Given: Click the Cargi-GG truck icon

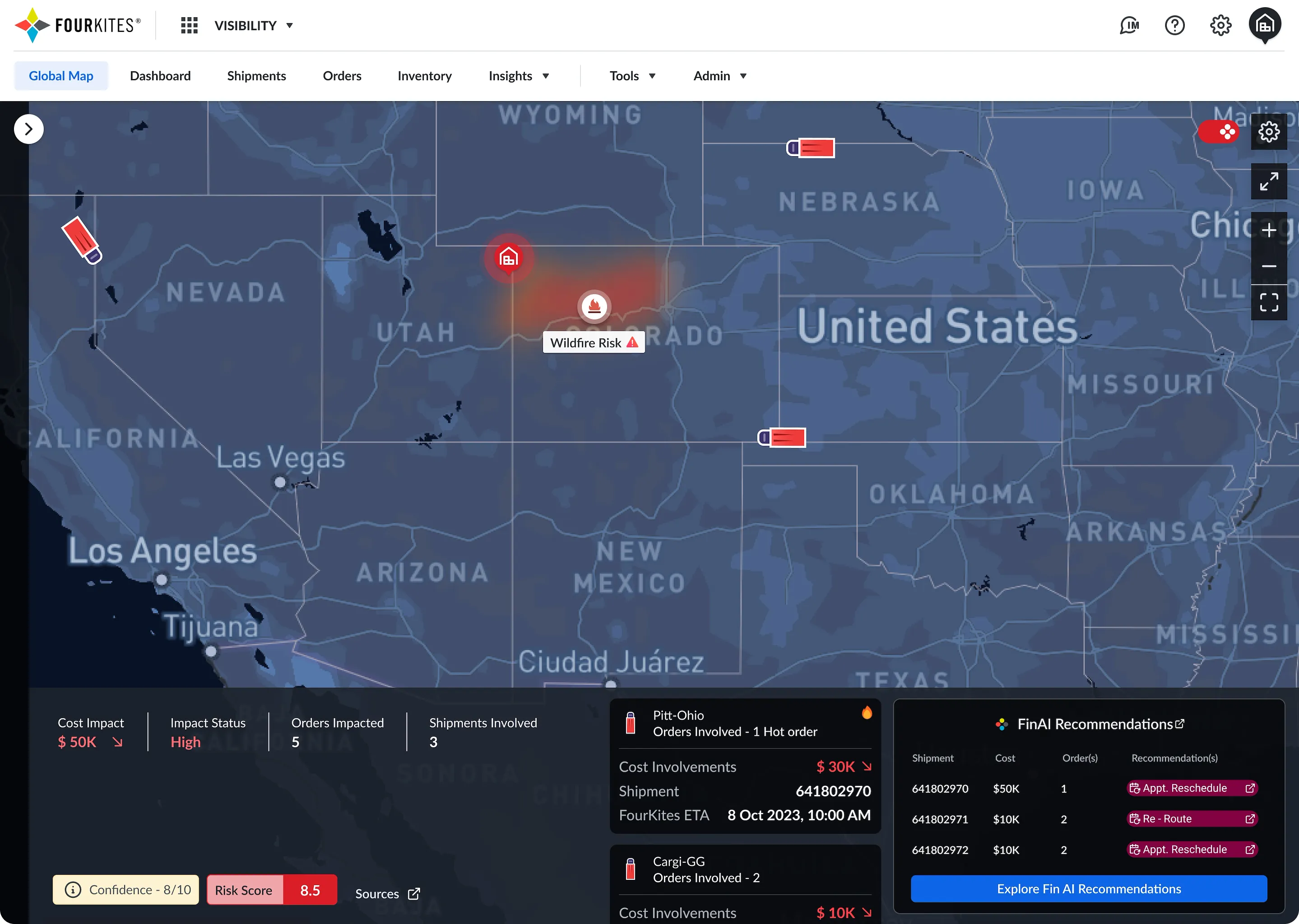Looking at the screenshot, I should tap(631, 869).
